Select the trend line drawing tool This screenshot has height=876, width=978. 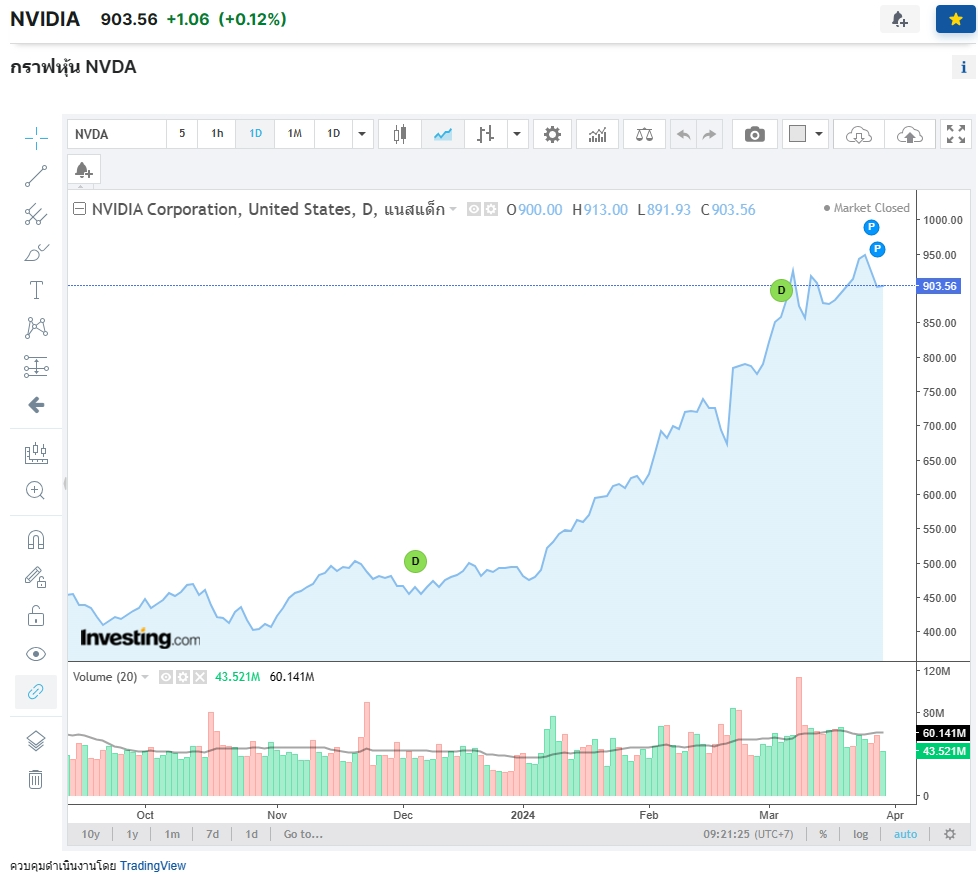36,176
